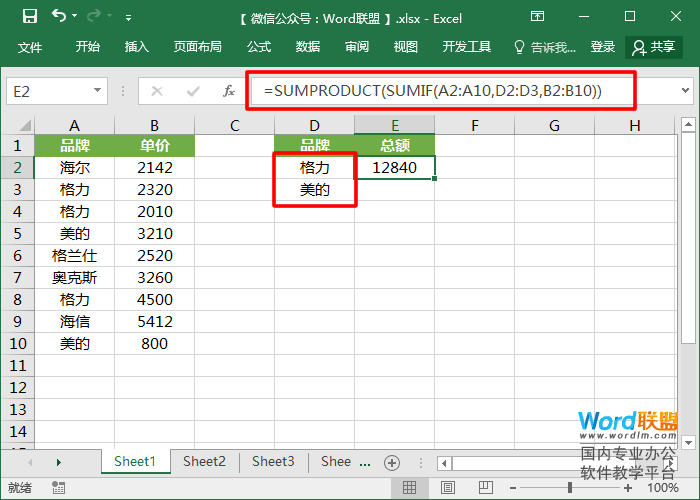This screenshot has height=500, width=700.
Task: Click the previous sheet navigation arrow
Action: (x=30, y=462)
